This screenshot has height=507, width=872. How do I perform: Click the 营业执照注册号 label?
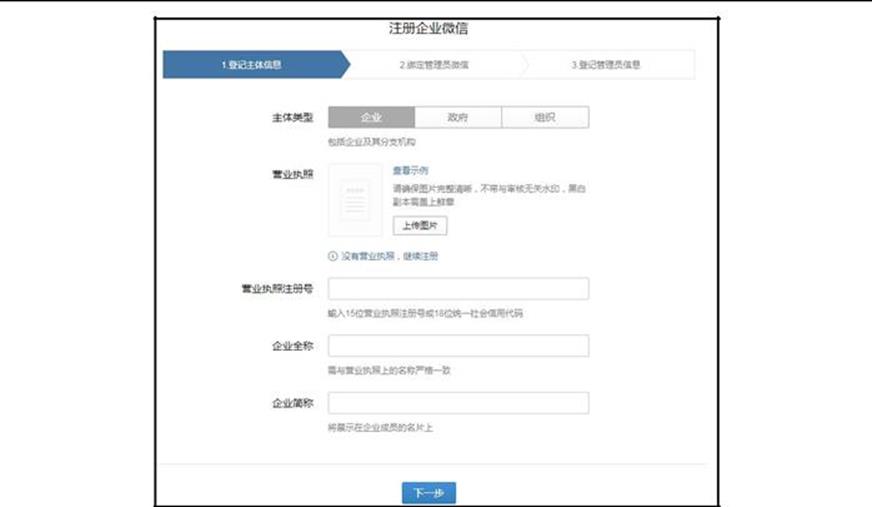click(x=277, y=289)
